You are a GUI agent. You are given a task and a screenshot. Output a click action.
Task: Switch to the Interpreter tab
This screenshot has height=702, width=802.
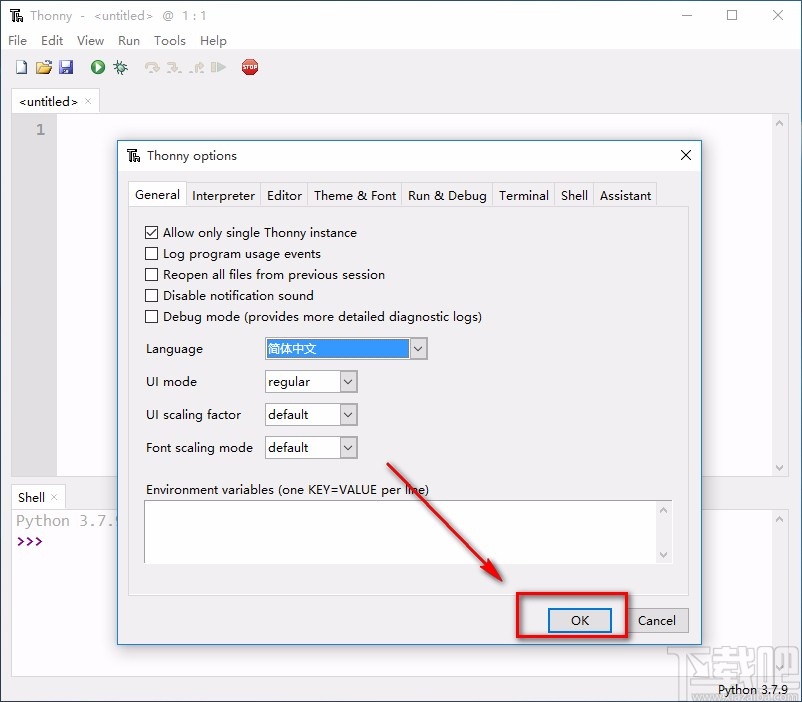click(223, 195)
